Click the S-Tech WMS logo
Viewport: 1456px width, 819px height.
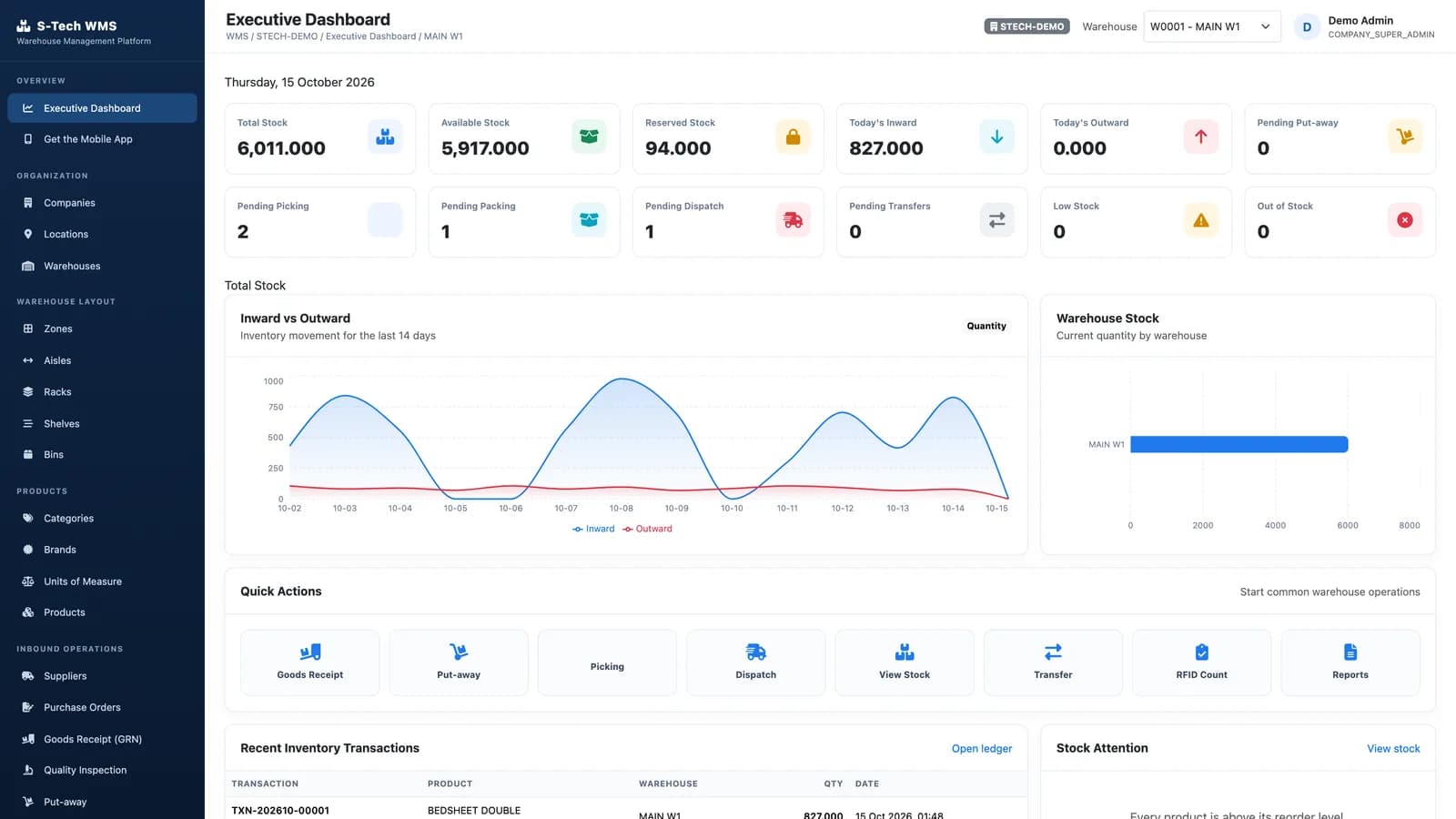(x=24, y=26)
